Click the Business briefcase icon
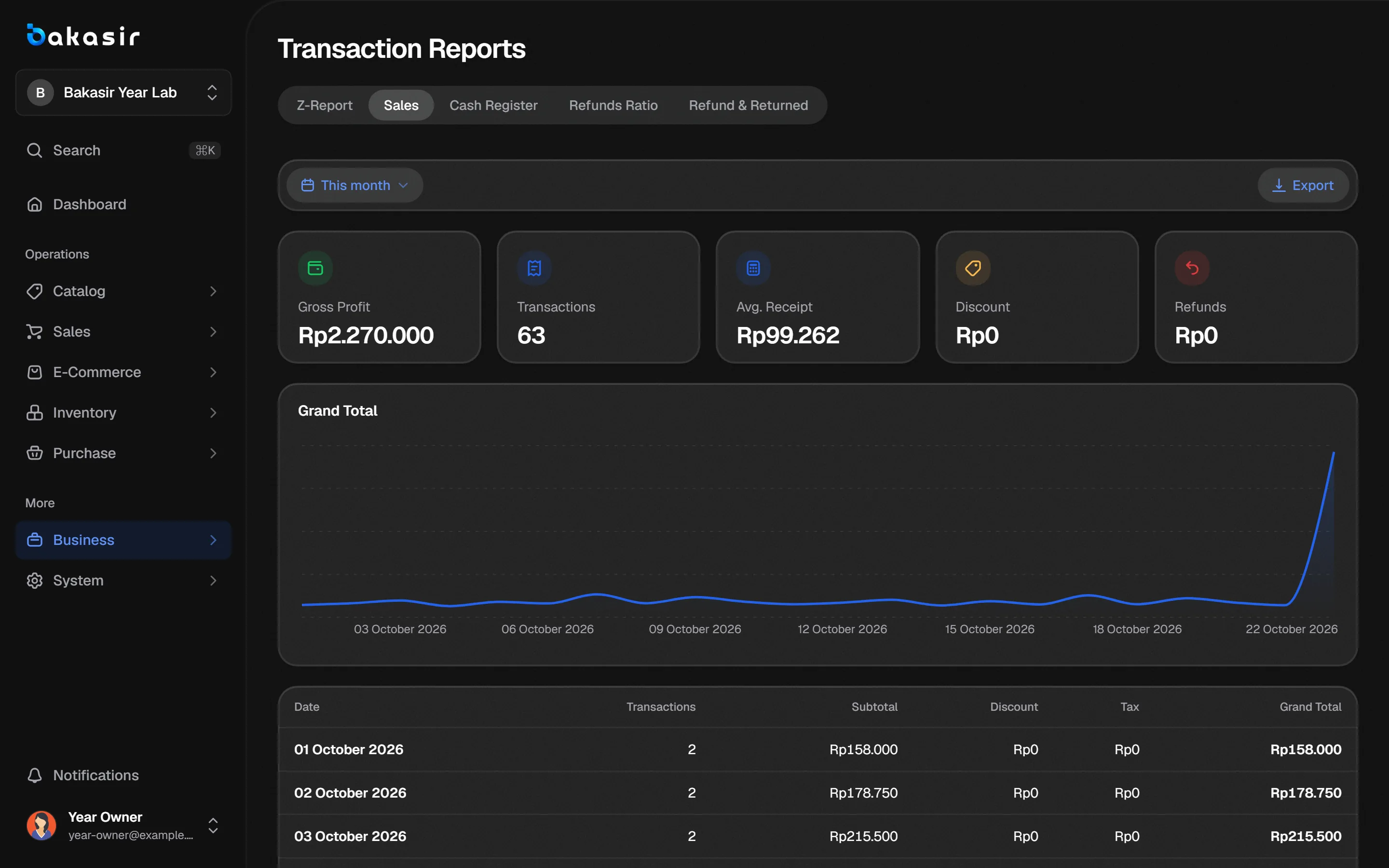Screen dimensions: 1389x868 (x=34, y=540)
